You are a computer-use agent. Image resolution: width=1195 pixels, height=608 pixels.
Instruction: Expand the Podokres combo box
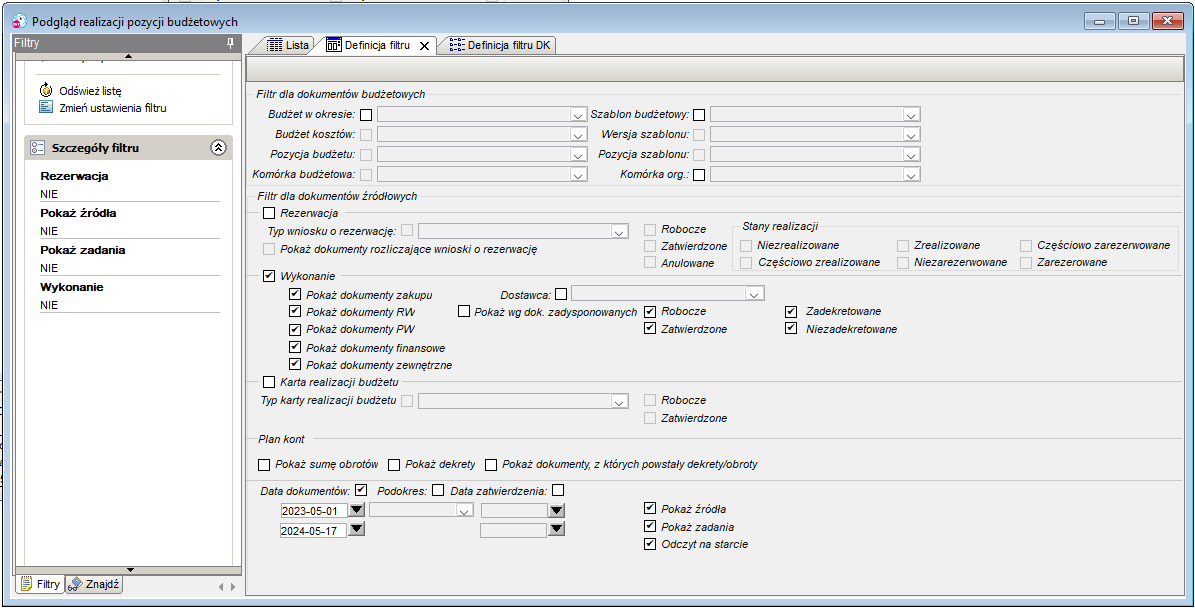pos(465,511)
